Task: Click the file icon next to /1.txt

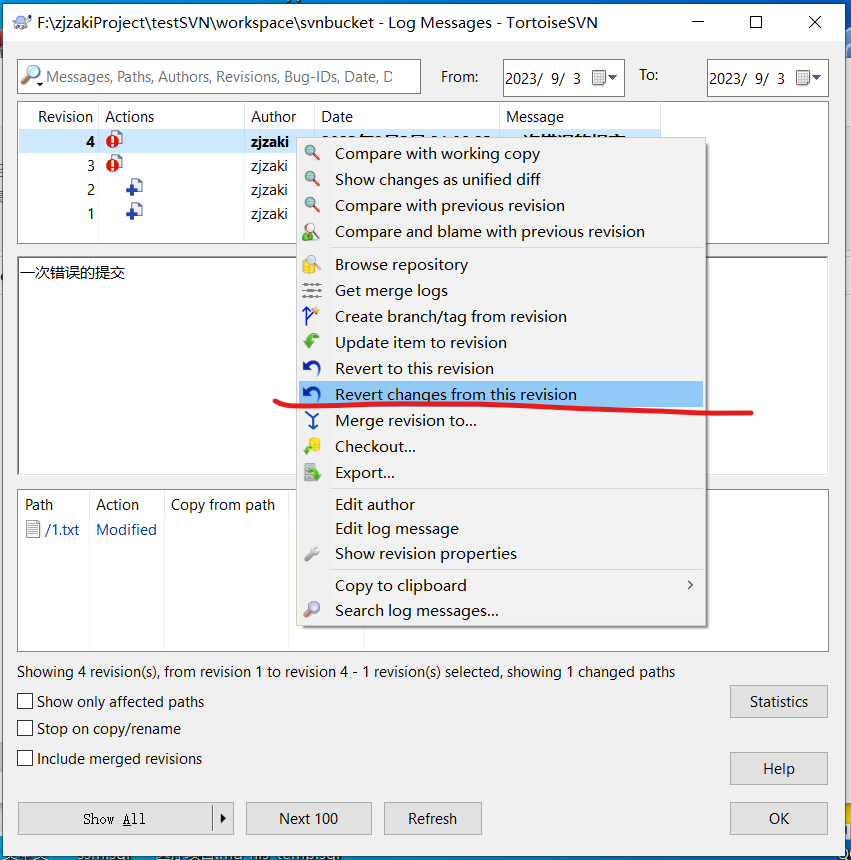Action: click(33, 529)
